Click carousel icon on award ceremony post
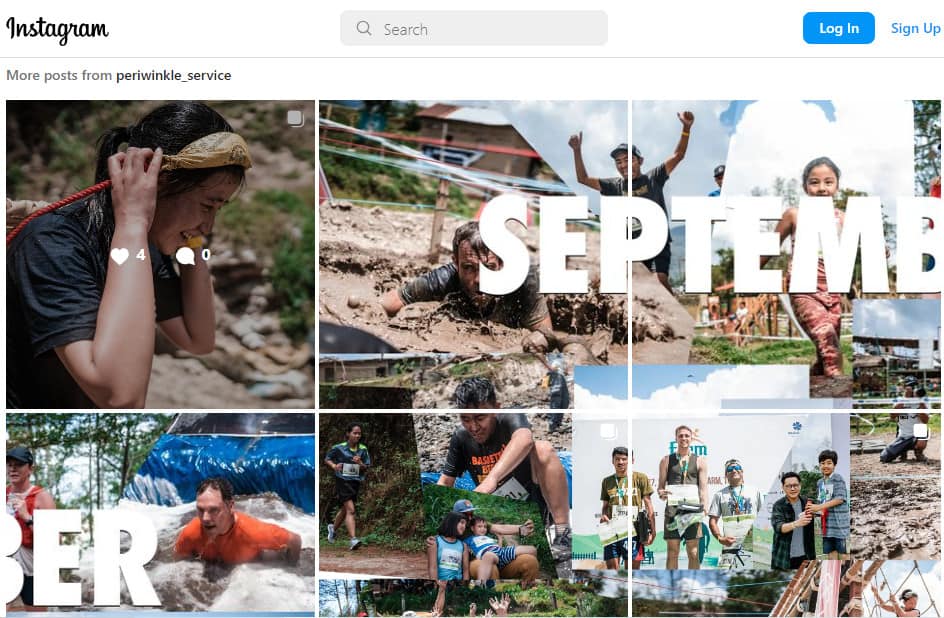Image resolution: width=944 pixels, height=618 pixels. click(x=921, y=431)
